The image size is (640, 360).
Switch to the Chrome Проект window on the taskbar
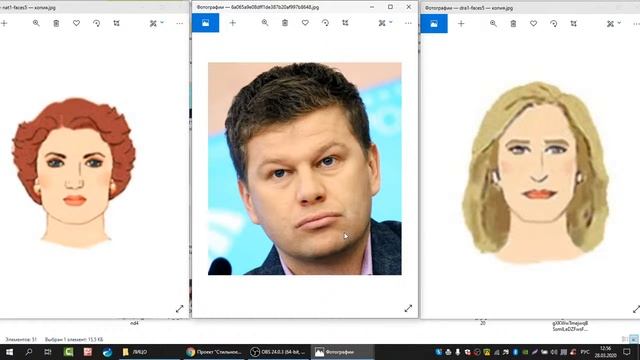click(x=214, y=352)
